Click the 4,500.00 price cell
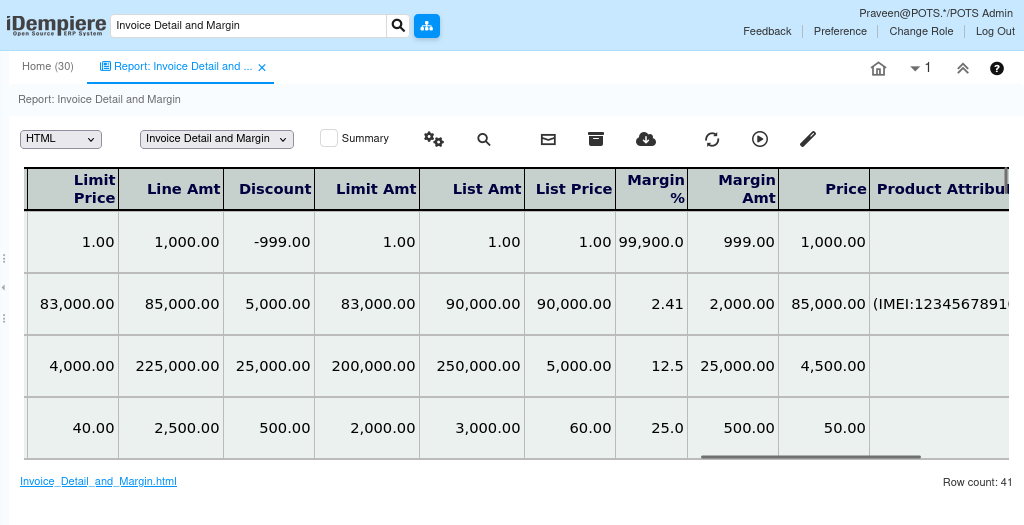Screen dimensions: 1024x525 824,366
